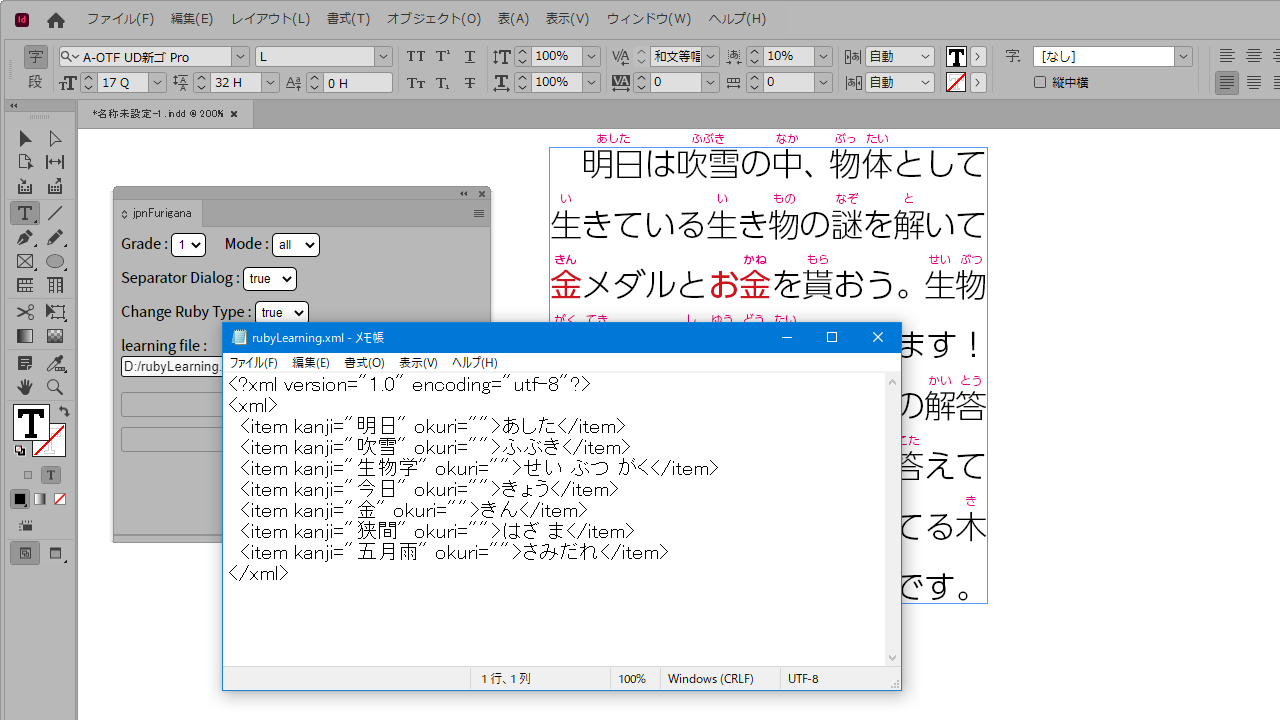Enable the 縦中横 checkbox
Screen dimensions: 1280x720
(x=1040, y=83)
